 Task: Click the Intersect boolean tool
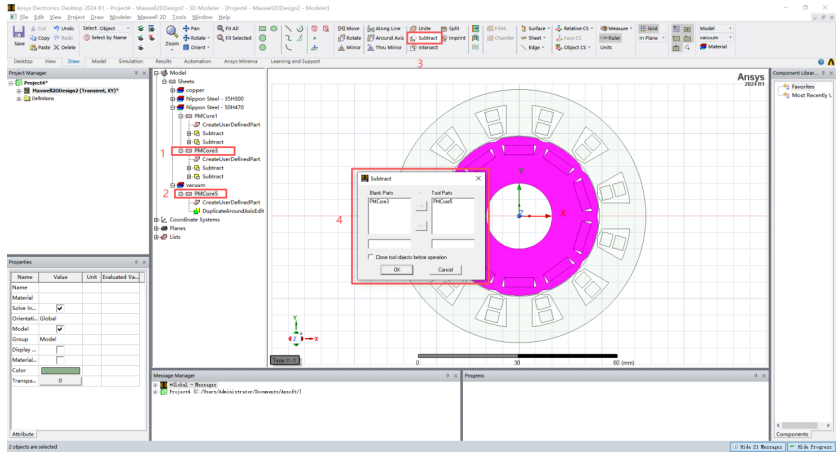point(424,48)
